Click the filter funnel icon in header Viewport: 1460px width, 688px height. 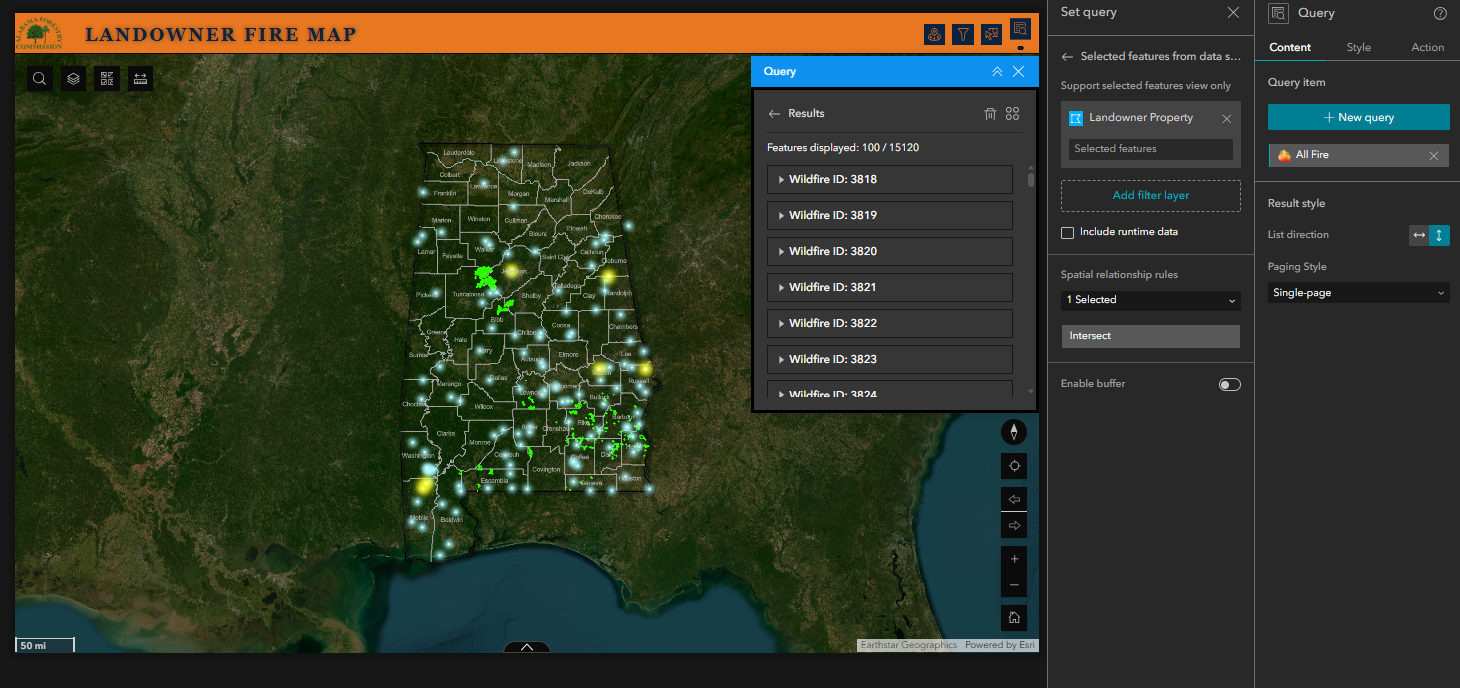click(x=962, y=35)
